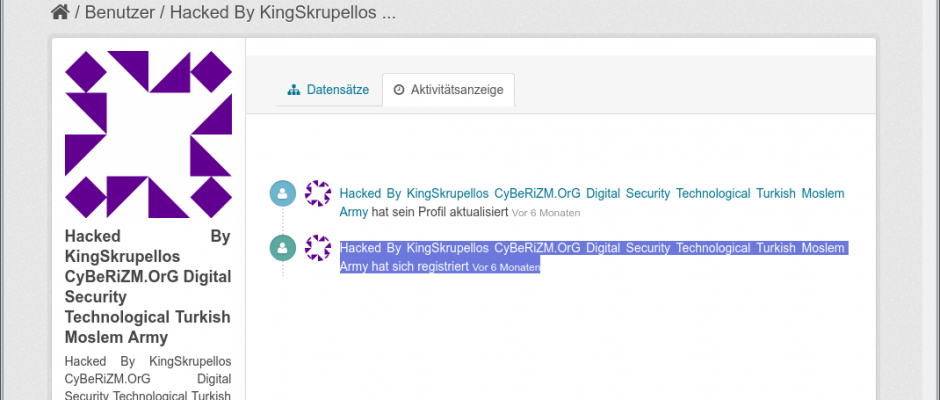Click teal user icon for registration activity

click(x=283, y=248)
